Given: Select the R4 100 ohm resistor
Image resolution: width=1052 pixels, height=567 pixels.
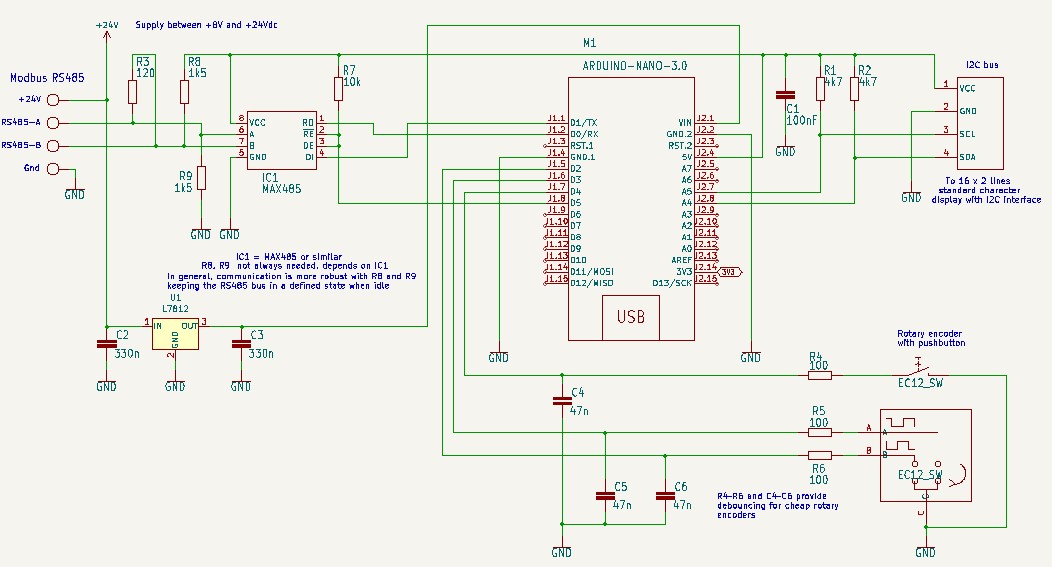Looking at the screenshot, I should click(819, 375).
